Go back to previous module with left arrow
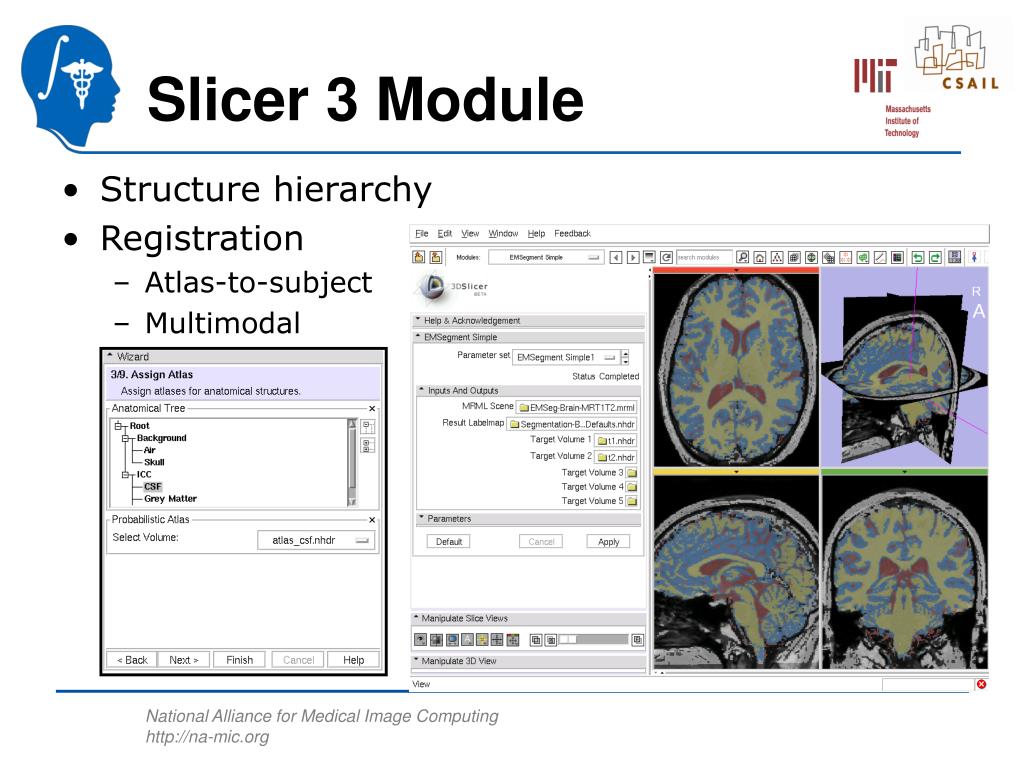Image resolution: width=1024 pixels, height=768 pixels. (615, 257)
